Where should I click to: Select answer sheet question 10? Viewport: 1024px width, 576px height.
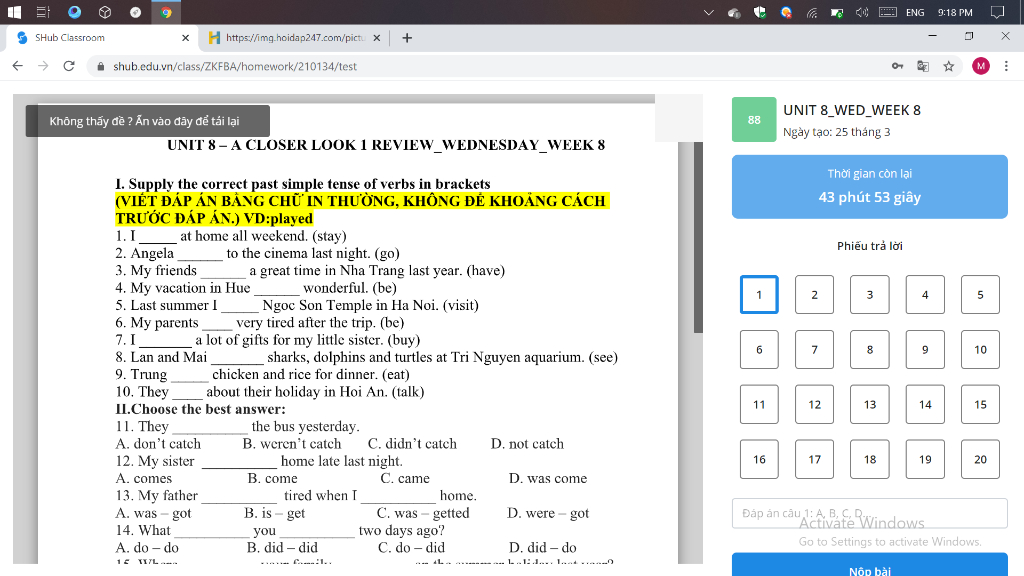point(980,349)
